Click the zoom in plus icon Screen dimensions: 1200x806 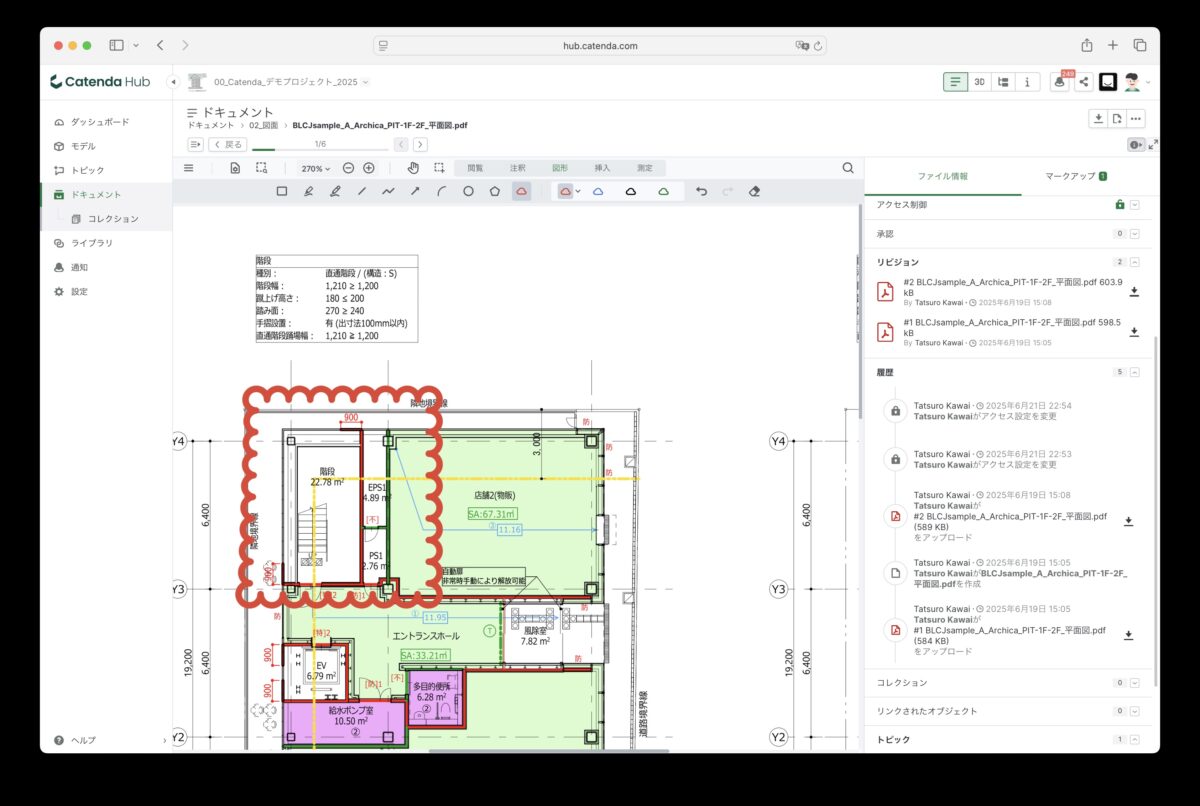pos(369,168)
